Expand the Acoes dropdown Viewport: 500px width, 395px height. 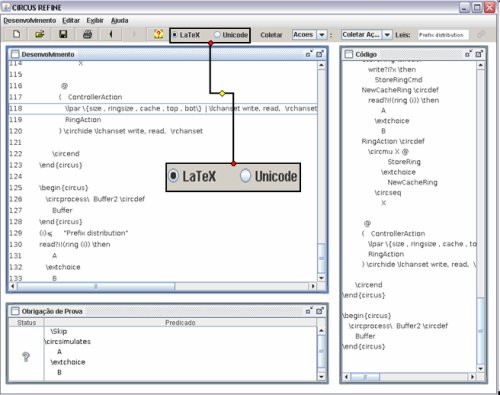pos(321,35)
